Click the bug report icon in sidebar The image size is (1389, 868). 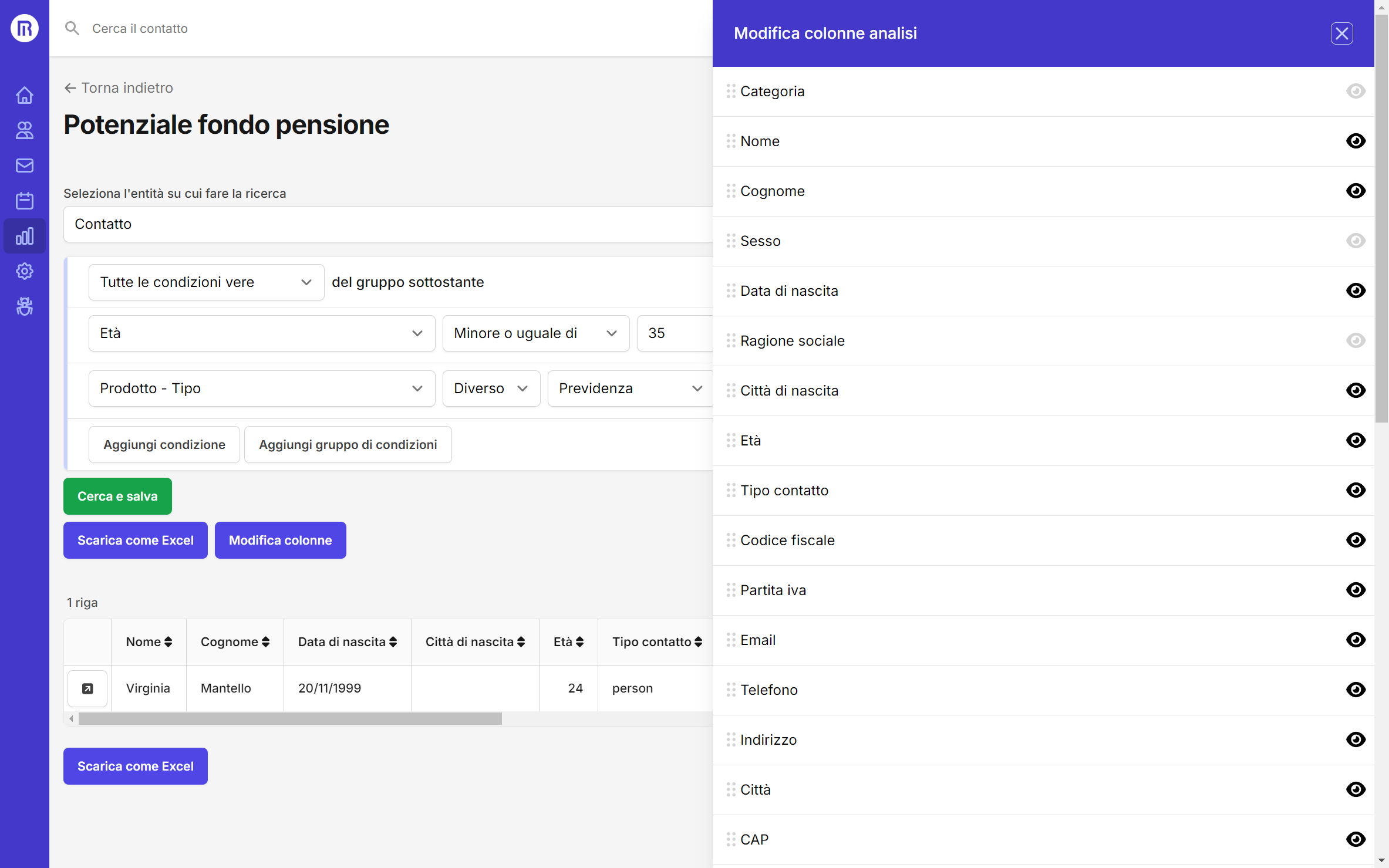(x=24, y=306)
